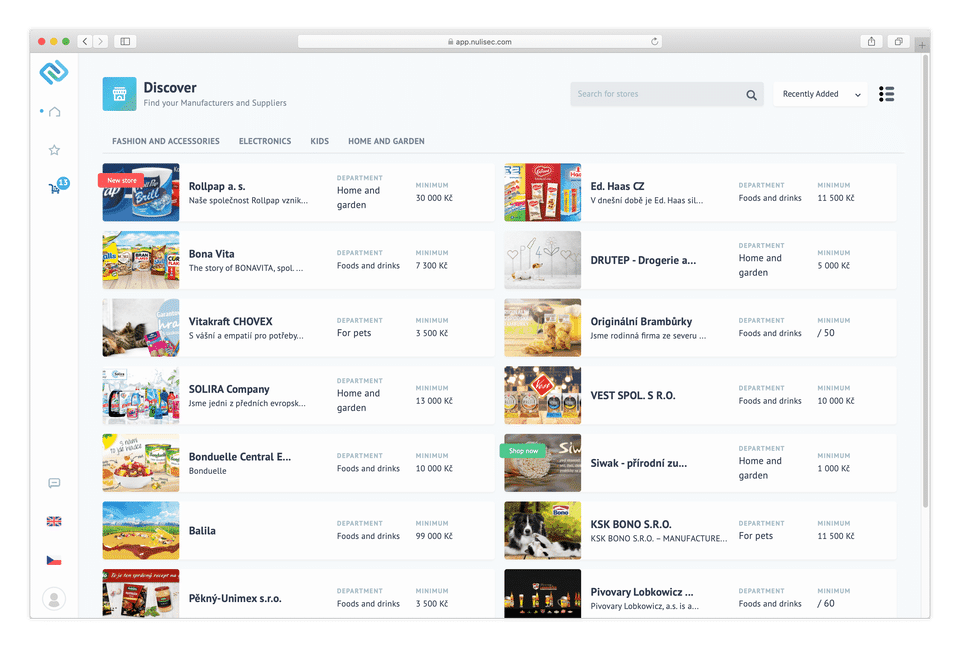The image size is (960, 648).
Task: Switch language to English flag
Action: [54, 521]
